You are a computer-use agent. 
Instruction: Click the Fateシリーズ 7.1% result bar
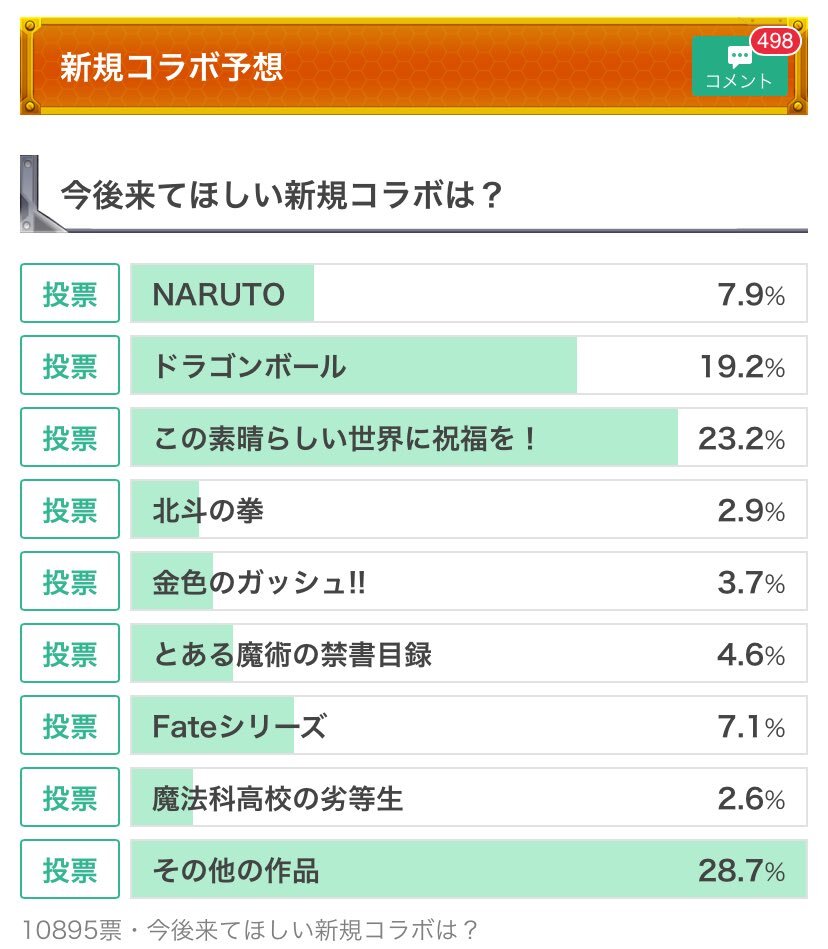468,725
